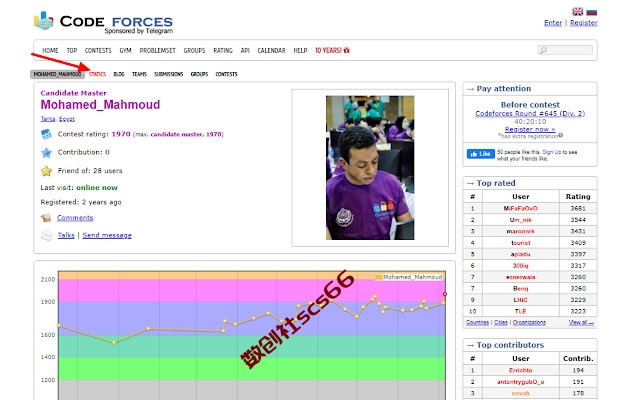Image resolution: width=640 pixels, height=400 pixels.
Task: Open antontrygubO_o contributor profile
Action: [x=520, y=382]
